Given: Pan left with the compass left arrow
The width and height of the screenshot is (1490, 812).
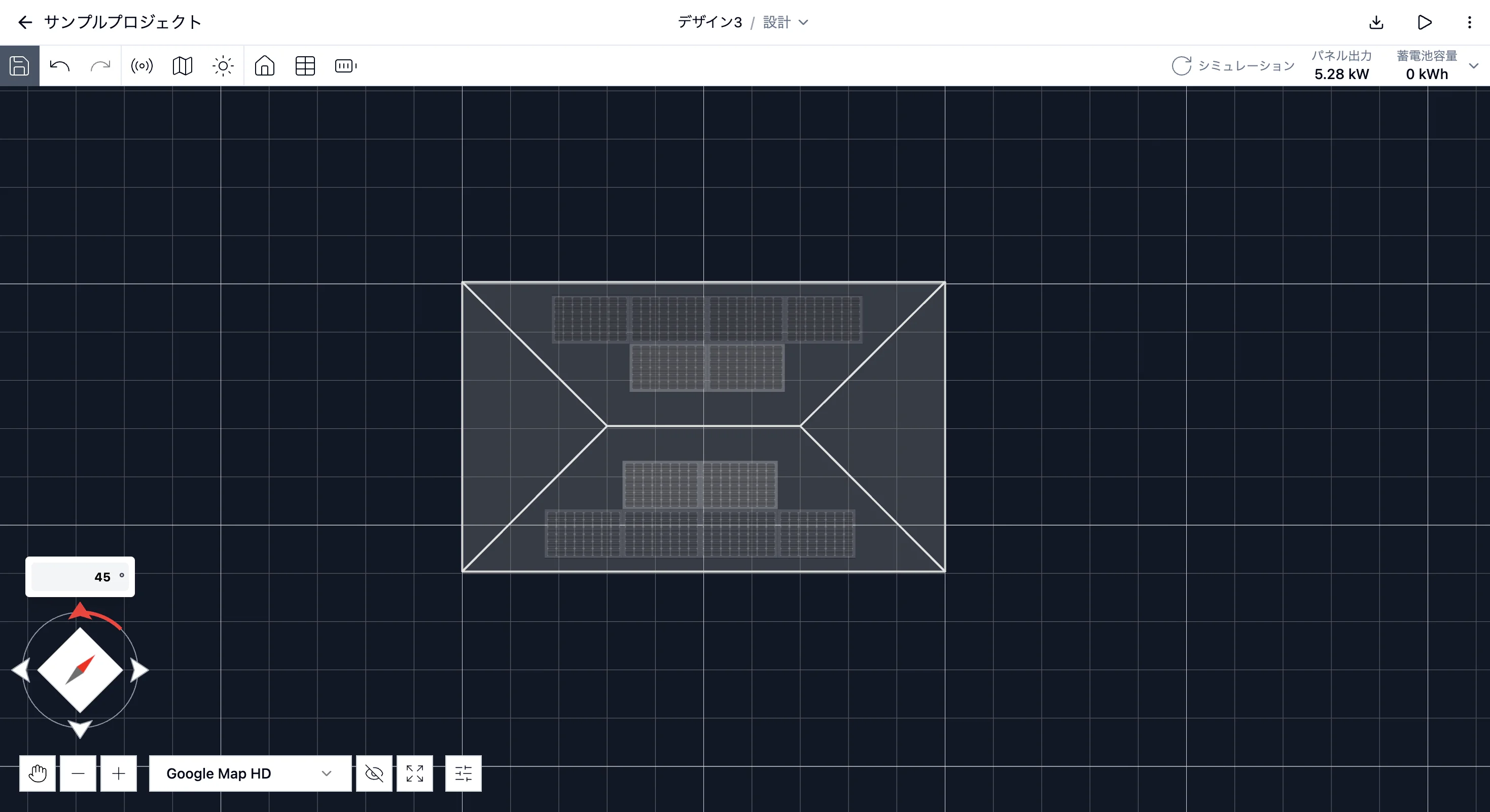Looking at the screenshot, I should pos(21,671).
